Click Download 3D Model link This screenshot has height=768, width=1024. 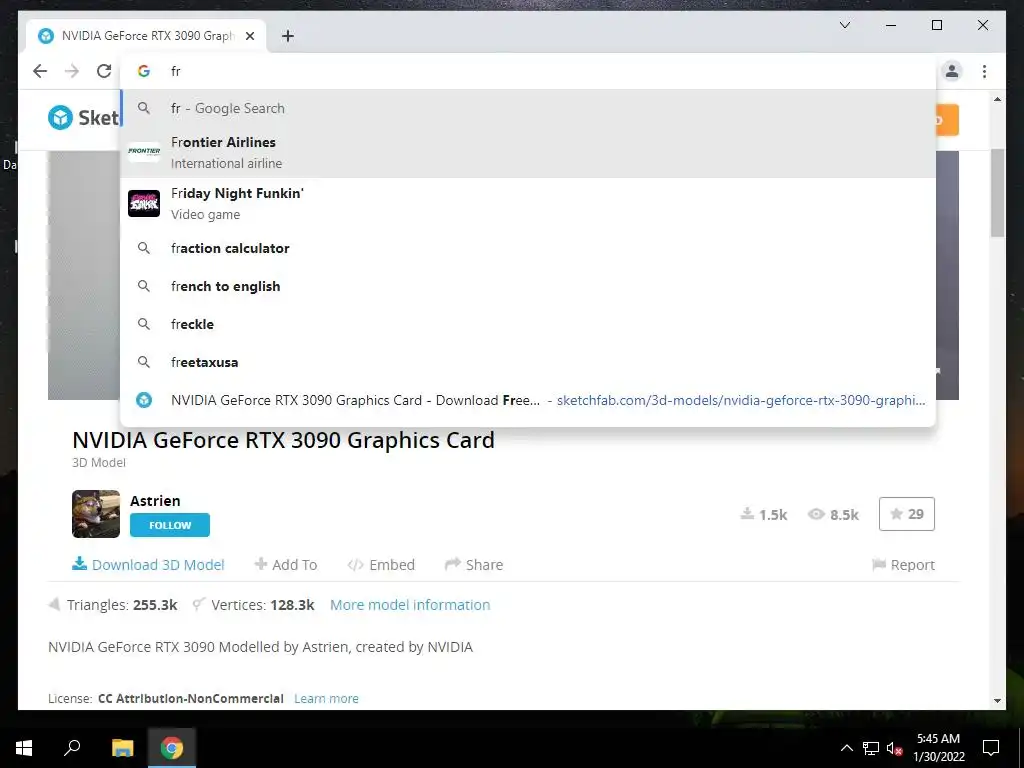148,564
